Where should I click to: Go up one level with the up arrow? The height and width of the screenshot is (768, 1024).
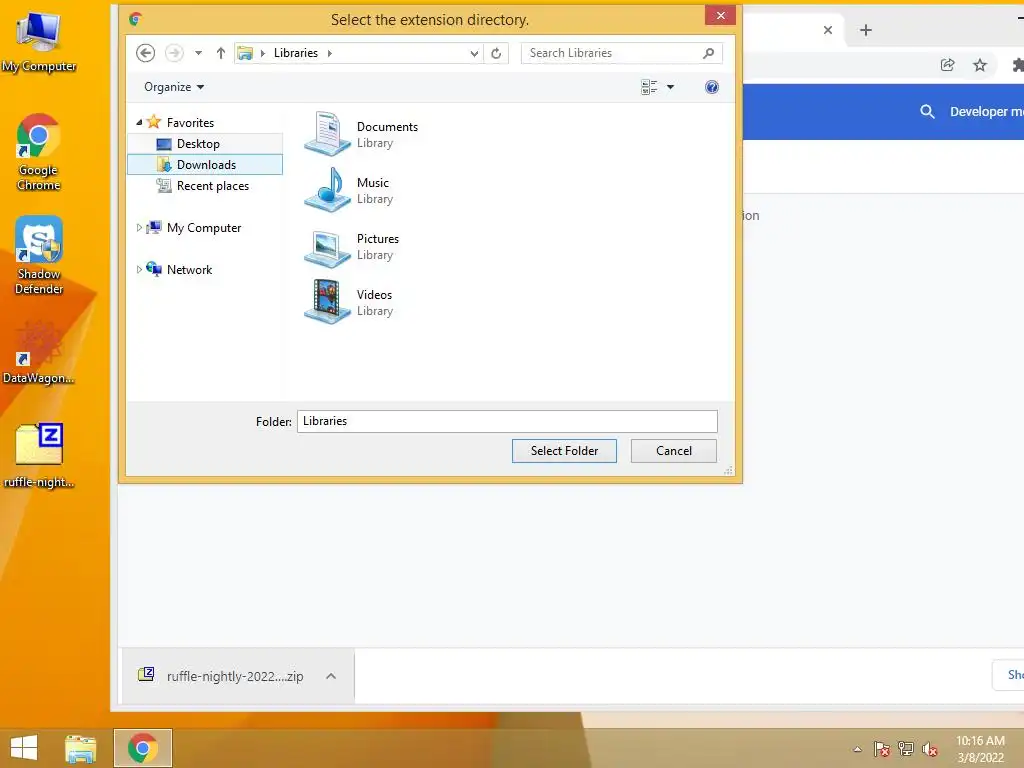click(221, 53)
